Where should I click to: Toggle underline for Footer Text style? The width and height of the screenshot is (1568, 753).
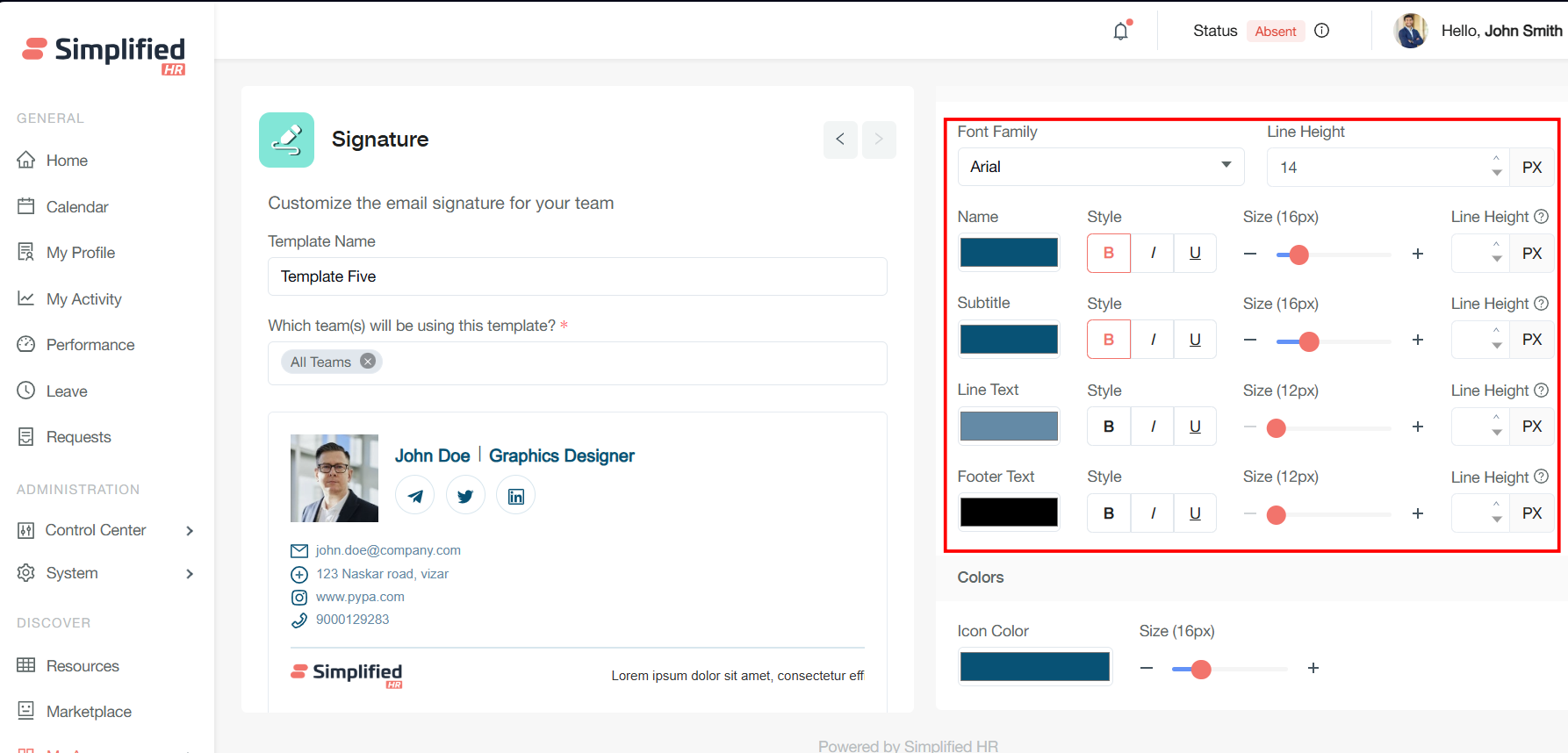click(x=1195, y=513)
